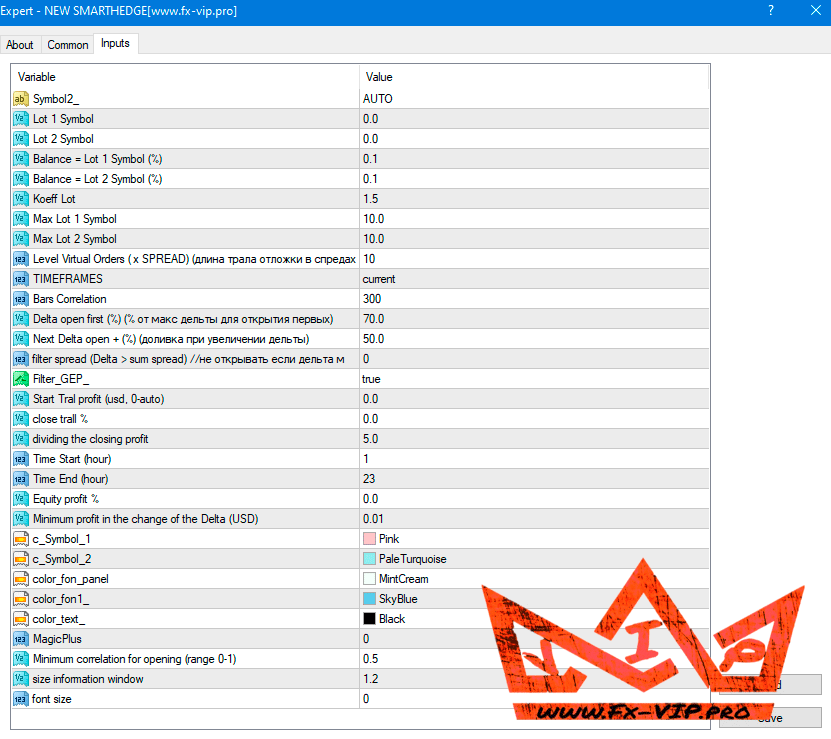Click the double icon beside Equity profit %

coord(20,499)
